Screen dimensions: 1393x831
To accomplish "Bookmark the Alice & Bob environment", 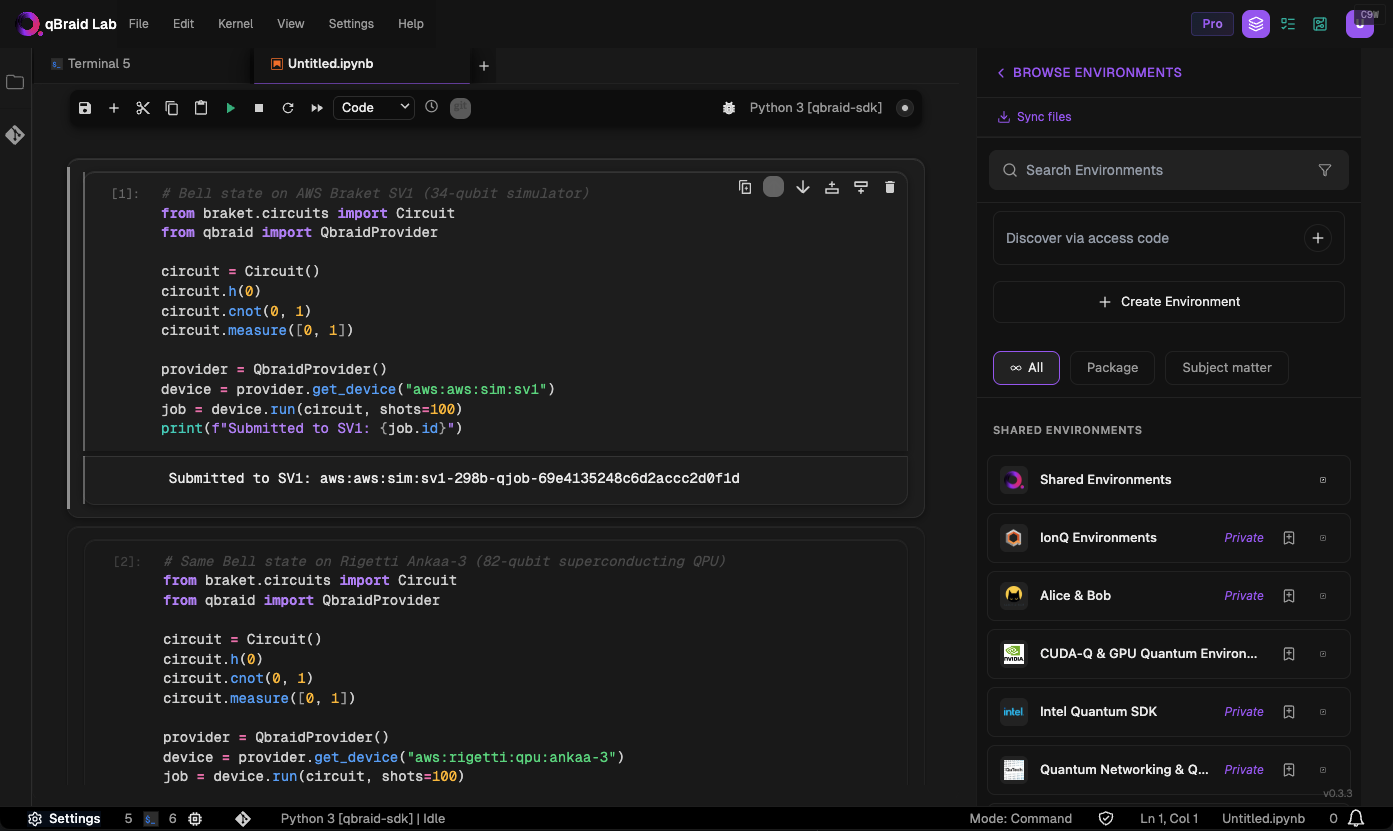I will coord(1289,596).
